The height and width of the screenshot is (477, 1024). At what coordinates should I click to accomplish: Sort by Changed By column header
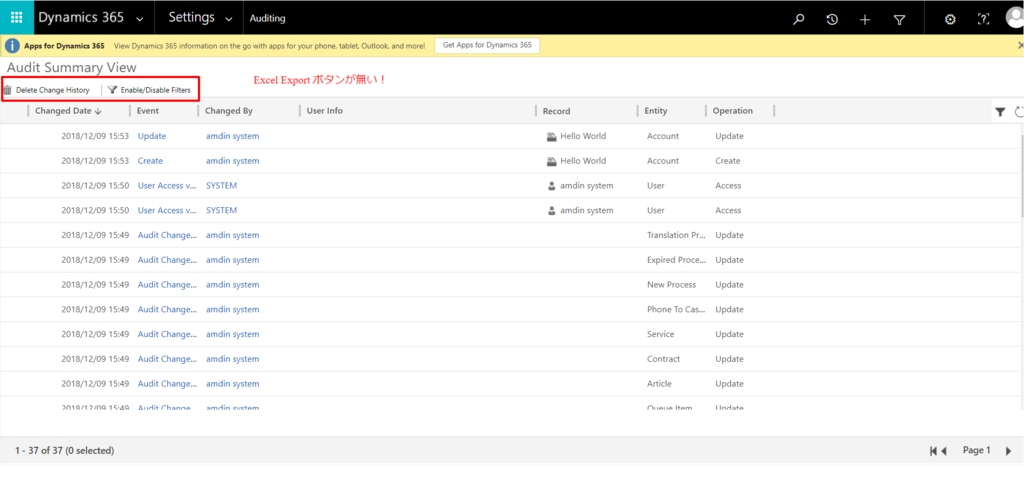pos(229,111)
